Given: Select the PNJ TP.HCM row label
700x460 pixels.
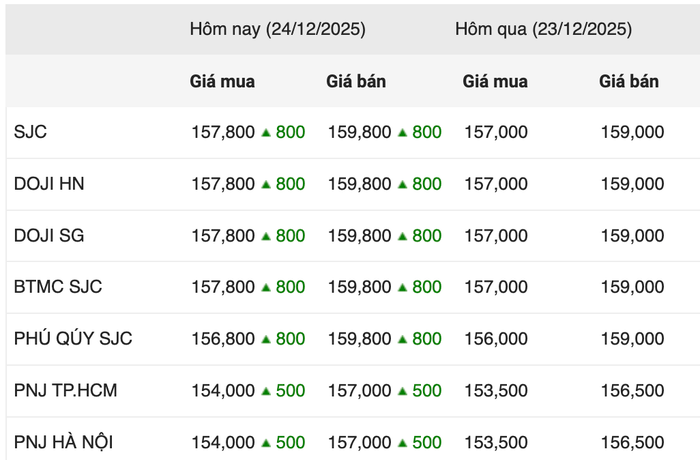Looking at the screenshot, I should pyautogui.click(x=66, y=391).
